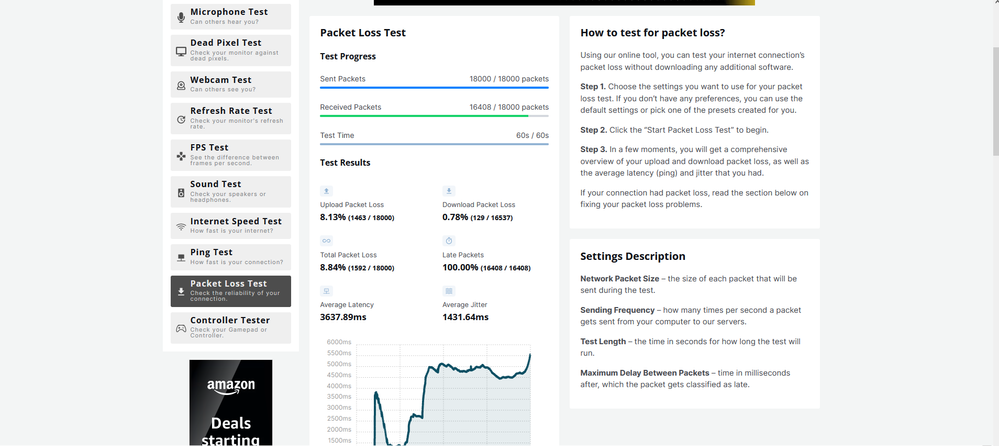The height and width of the screenshot is (446, 999).
Task: Go to Internet Speed Test
Action: 231,226
